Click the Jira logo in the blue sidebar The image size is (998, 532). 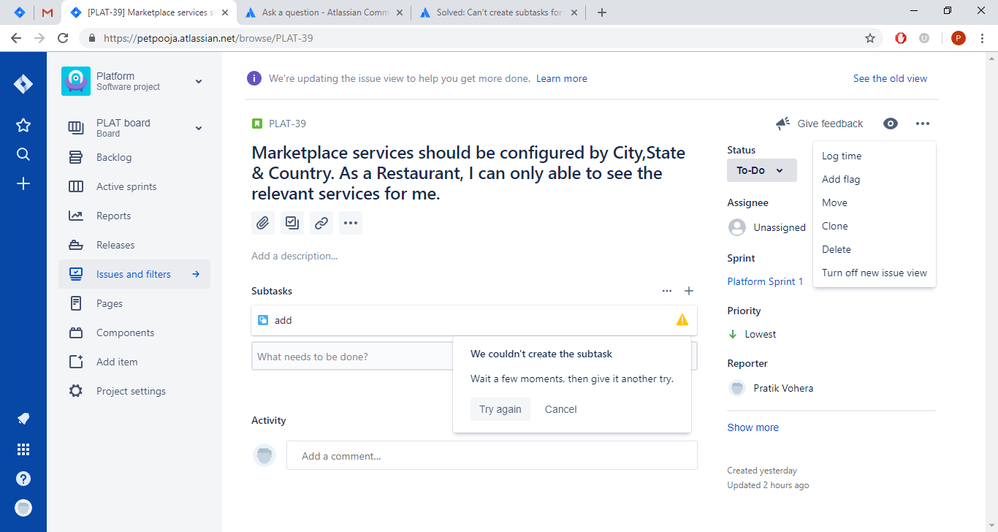pos(23,84)
